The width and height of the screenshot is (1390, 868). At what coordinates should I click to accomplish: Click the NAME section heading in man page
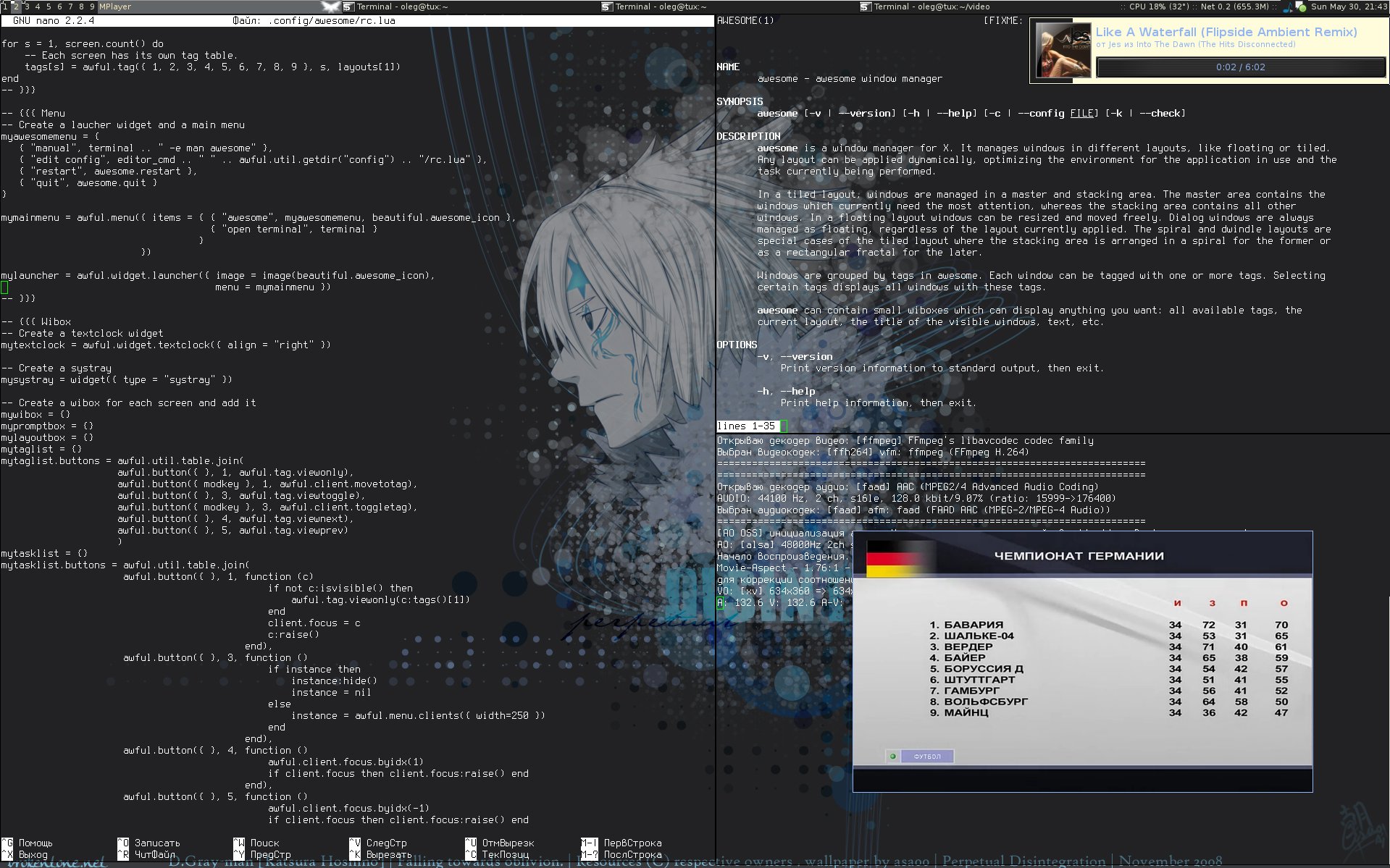728,67
